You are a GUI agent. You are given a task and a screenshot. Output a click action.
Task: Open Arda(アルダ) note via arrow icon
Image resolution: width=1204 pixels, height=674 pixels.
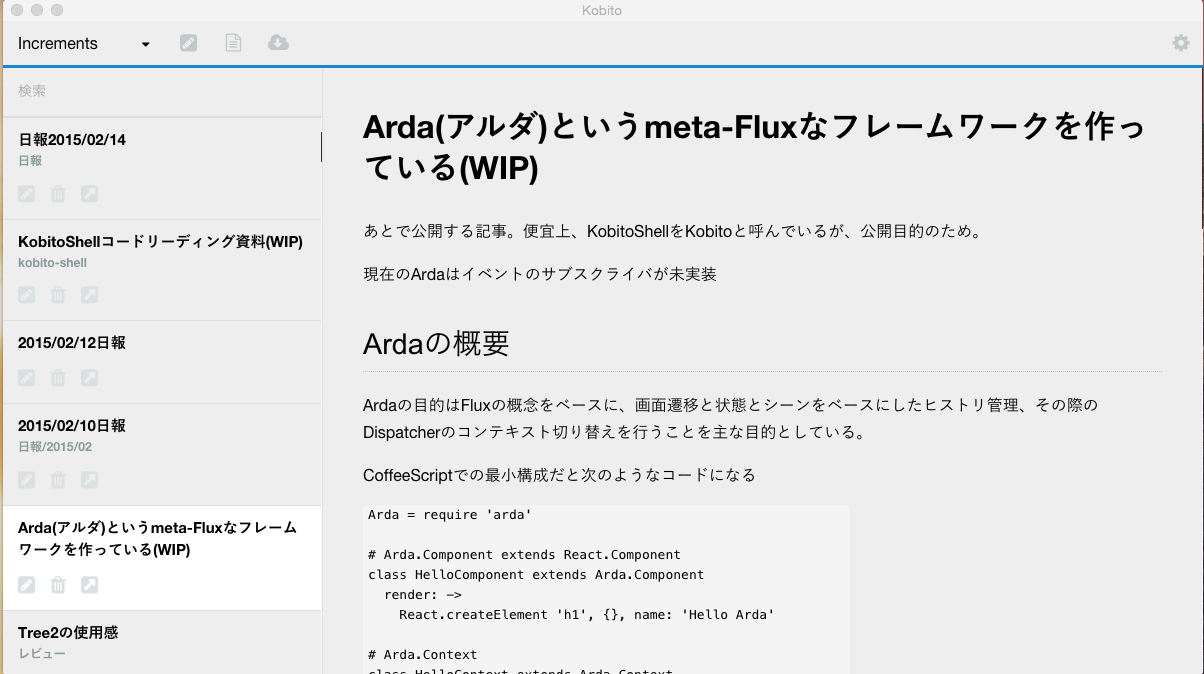pos(89,585)
